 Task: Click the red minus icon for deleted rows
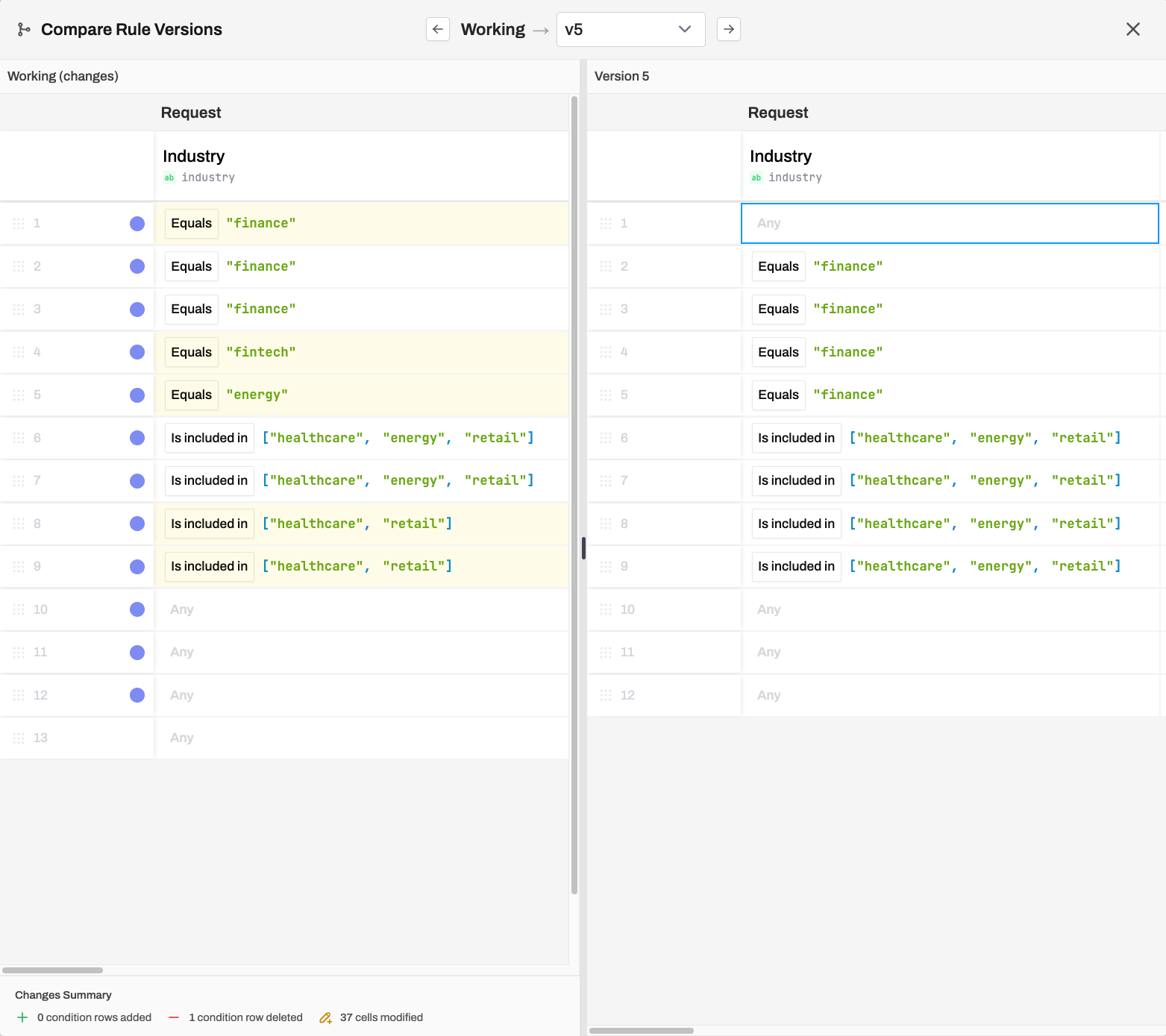click(x=174, y=1018)
